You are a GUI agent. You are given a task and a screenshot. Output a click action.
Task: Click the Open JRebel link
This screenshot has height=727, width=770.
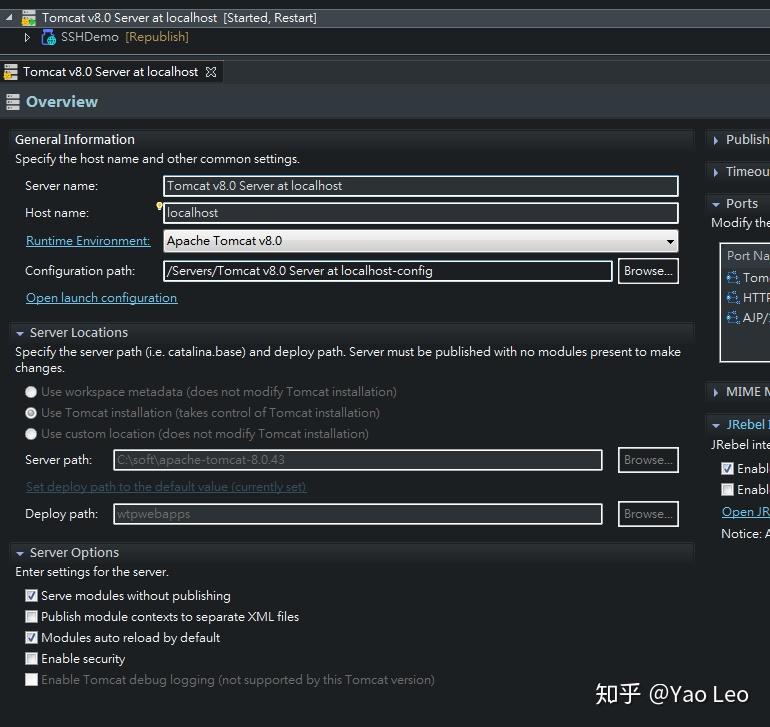coord(745,512)
